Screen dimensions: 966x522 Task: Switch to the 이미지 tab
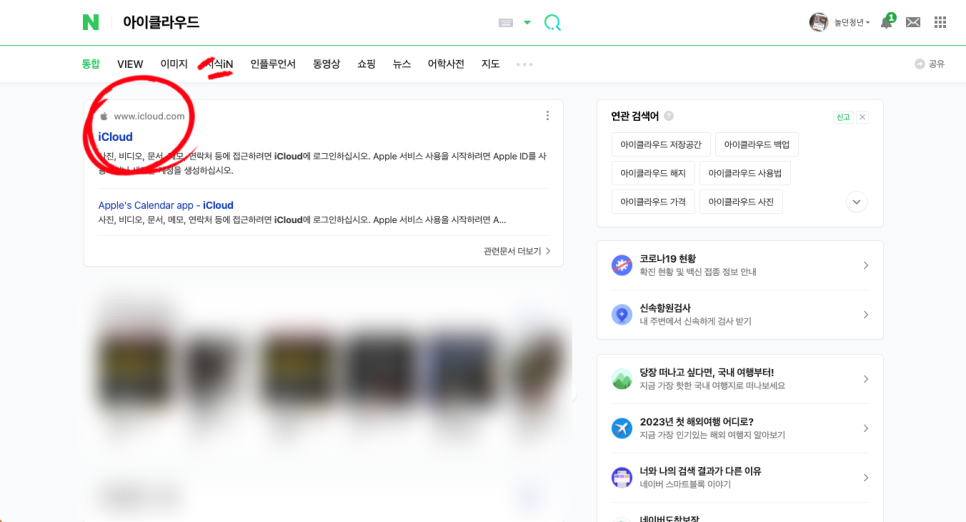174,64
